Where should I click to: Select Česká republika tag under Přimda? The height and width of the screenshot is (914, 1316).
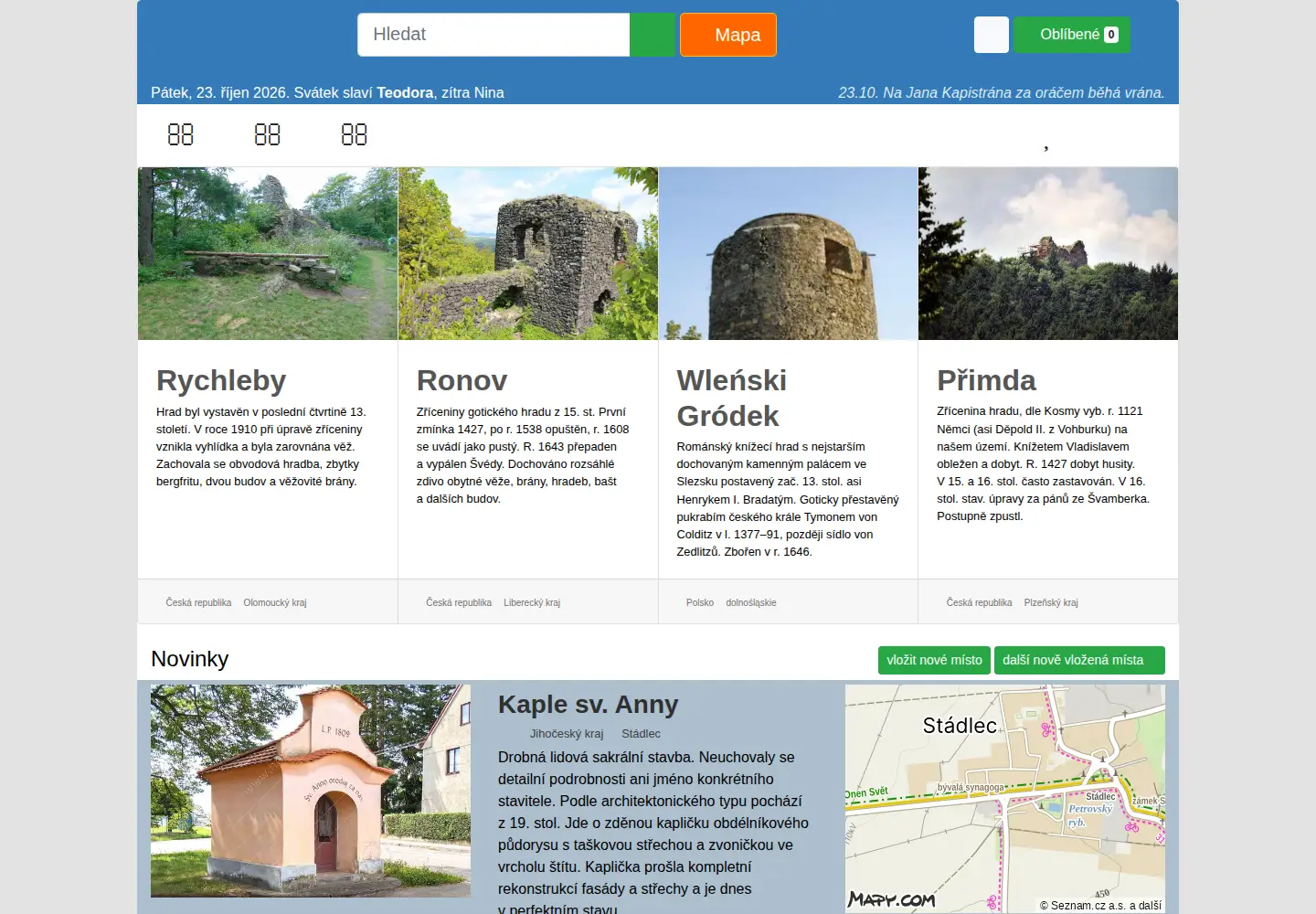[x=979, y=602]
